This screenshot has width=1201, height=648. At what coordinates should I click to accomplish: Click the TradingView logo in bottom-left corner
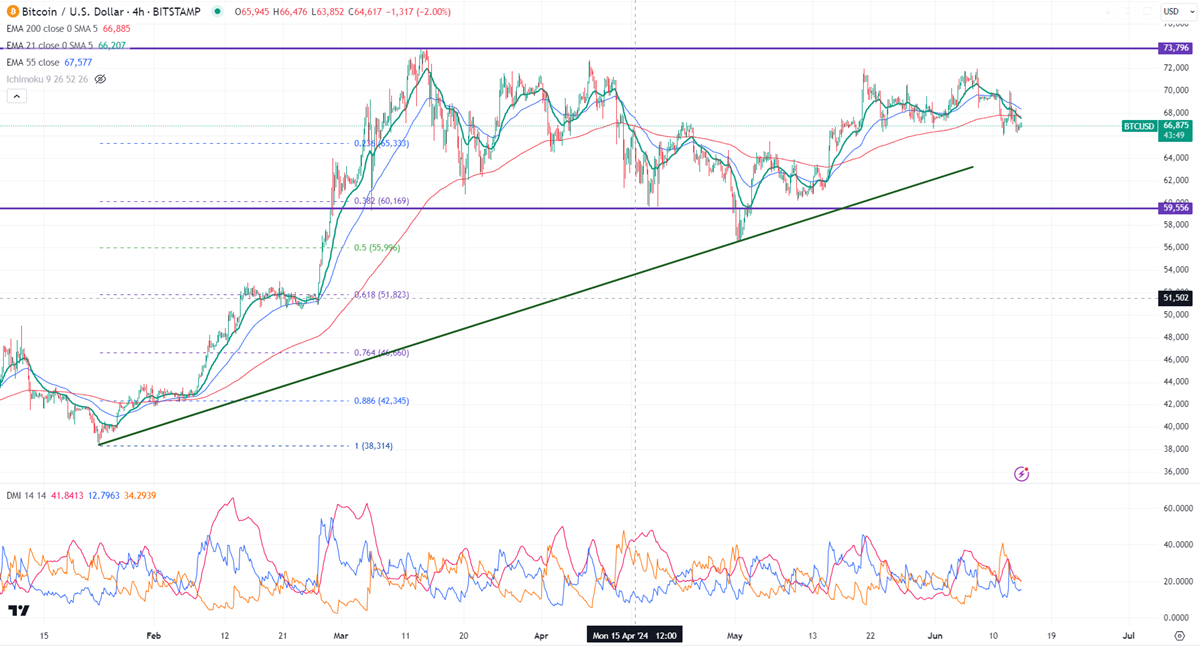pyautogui.click(x=18, y=610)
